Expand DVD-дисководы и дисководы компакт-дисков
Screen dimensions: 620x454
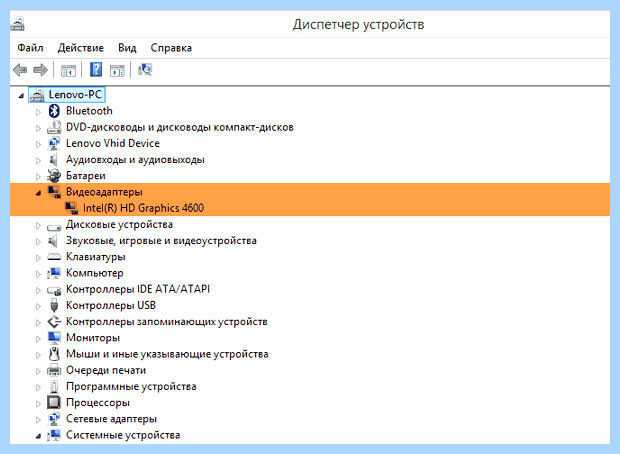[x=38, y=128]
